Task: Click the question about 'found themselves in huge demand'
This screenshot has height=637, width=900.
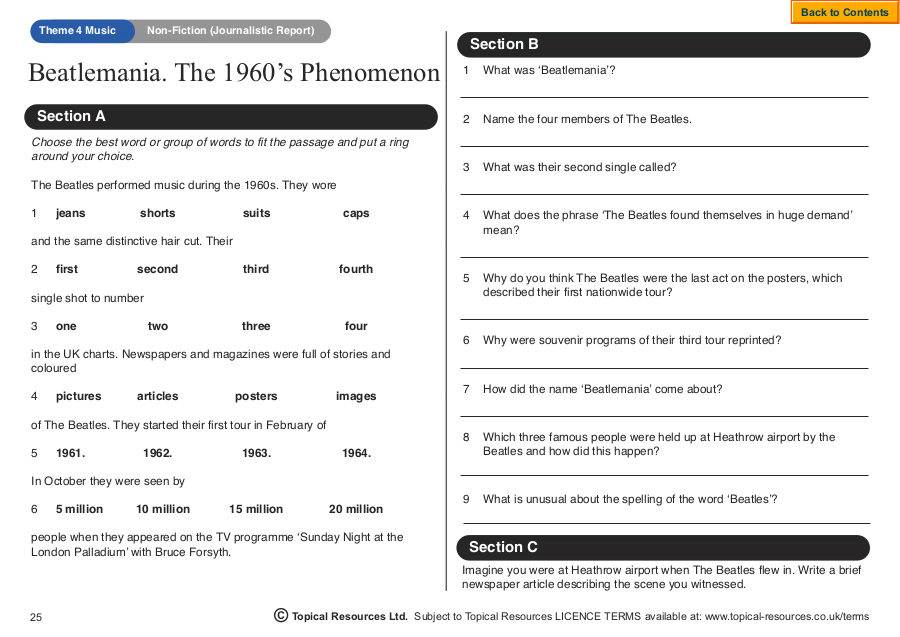Action: [x=668, y=222]
